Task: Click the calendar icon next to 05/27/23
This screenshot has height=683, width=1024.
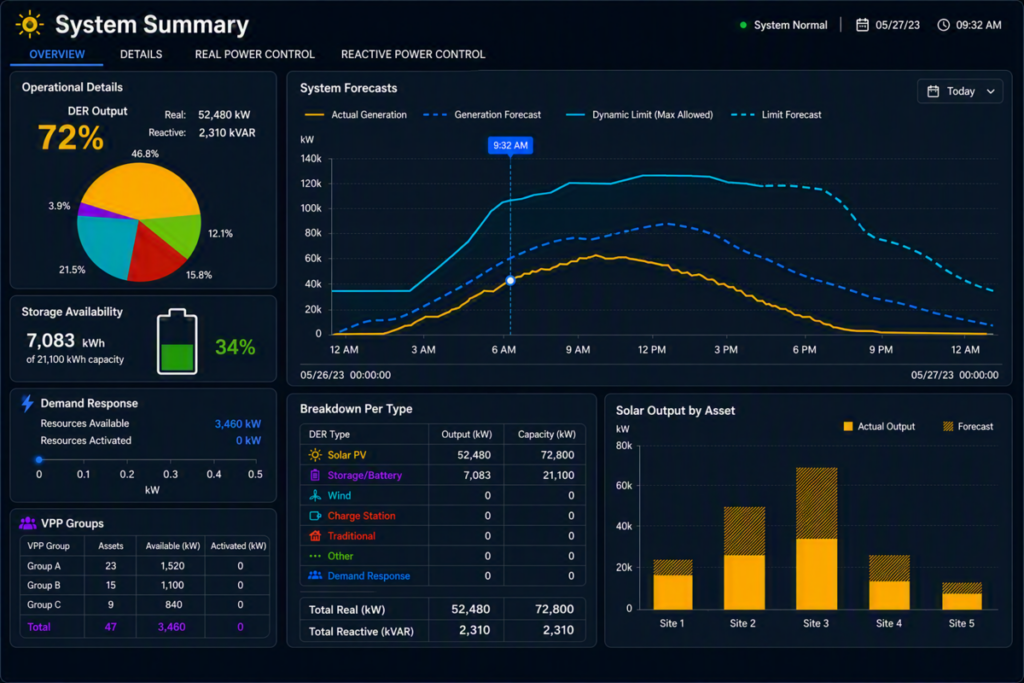Action: pos(862,25)
